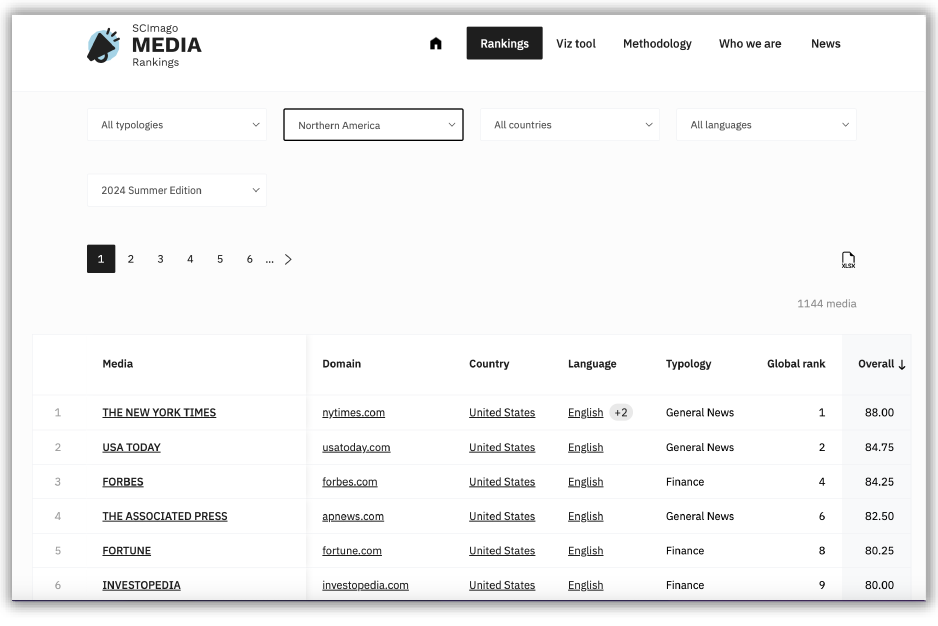938x626 pixels.
Task: Click the Domain column header
Action: (x=342, y=364)
